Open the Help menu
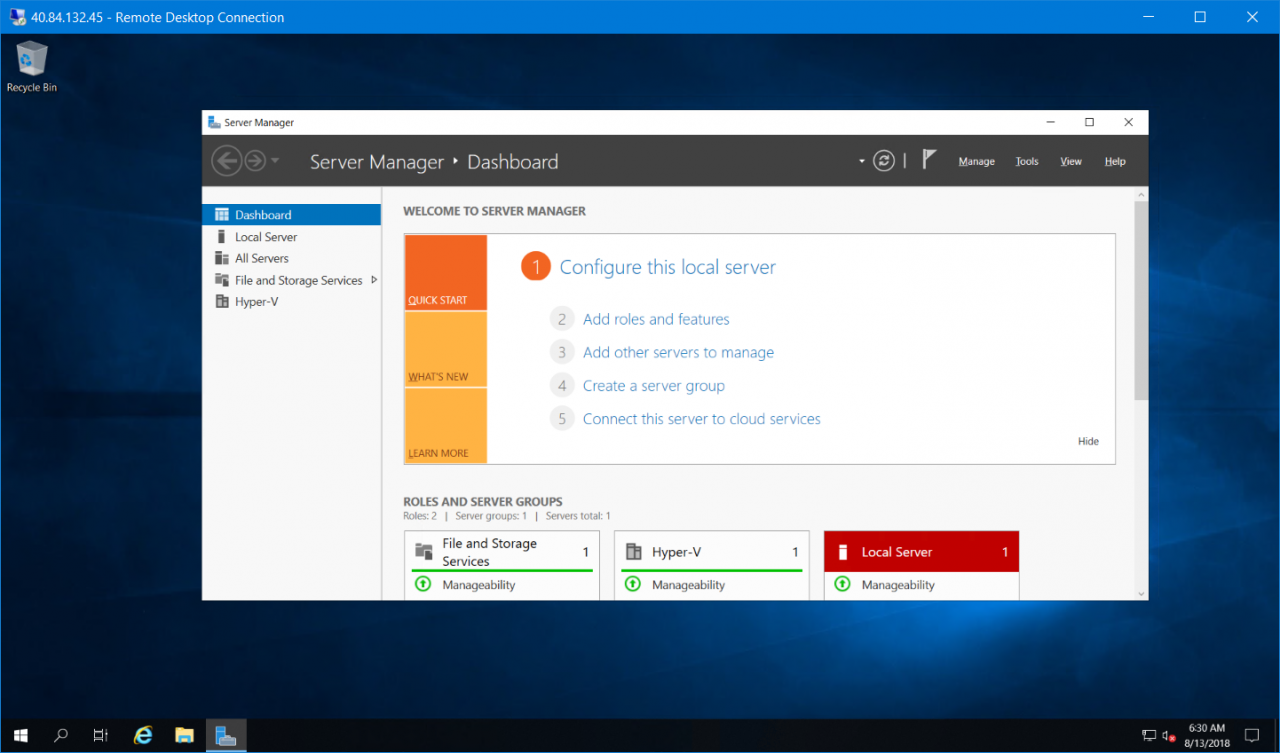The image size is (1280, 753). pos(1115,161)
